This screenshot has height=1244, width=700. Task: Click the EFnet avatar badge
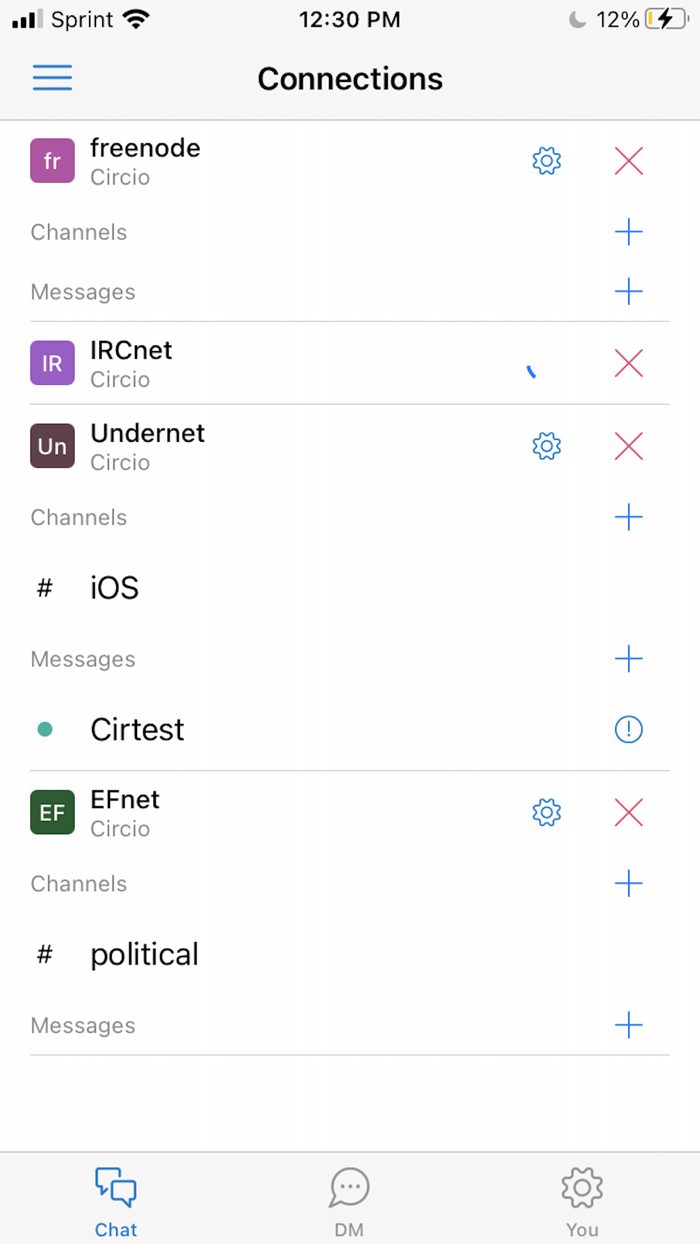(51, 813)
